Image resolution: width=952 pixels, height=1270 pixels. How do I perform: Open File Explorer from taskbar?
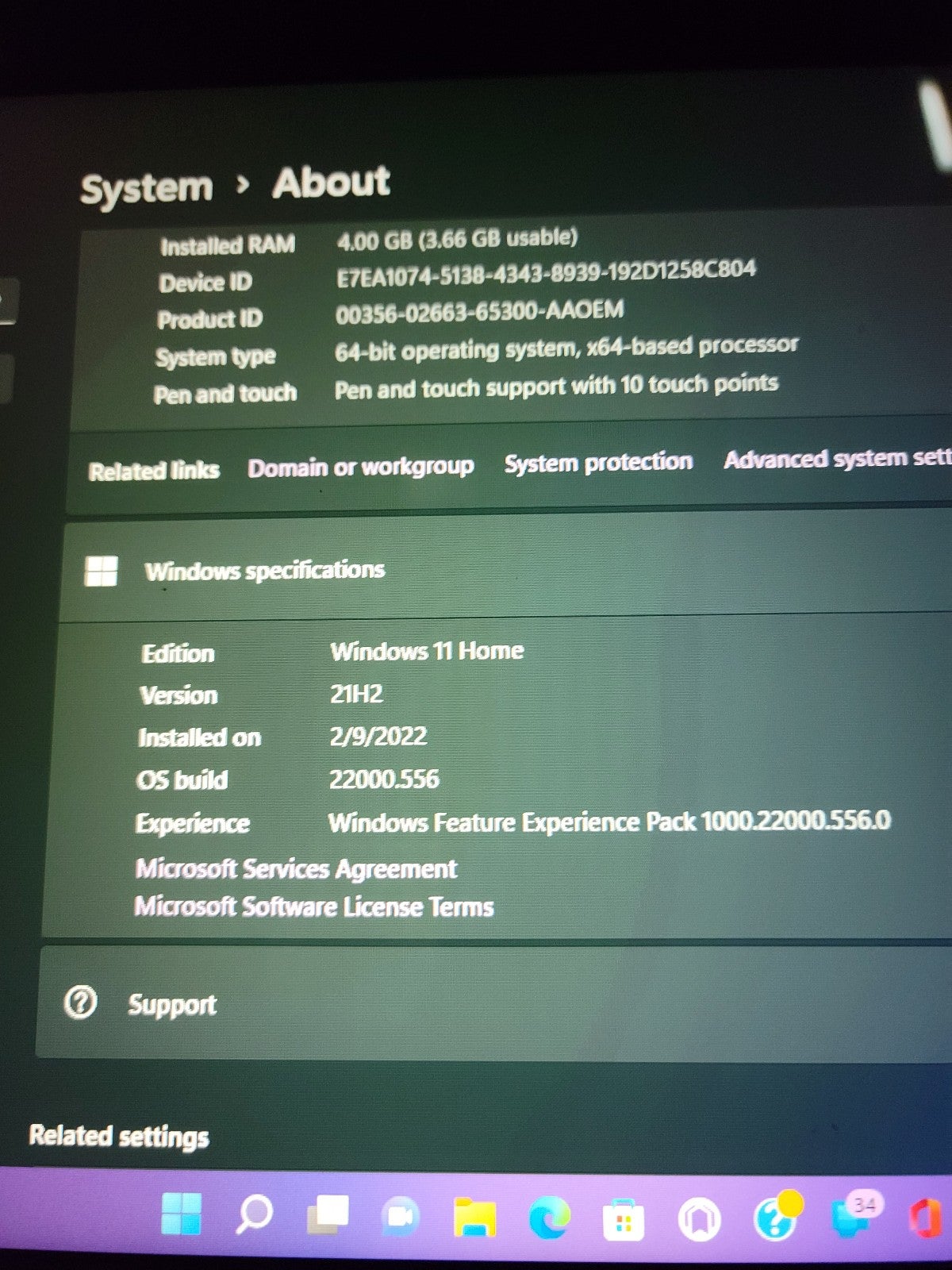click(x=474, y=1218)
